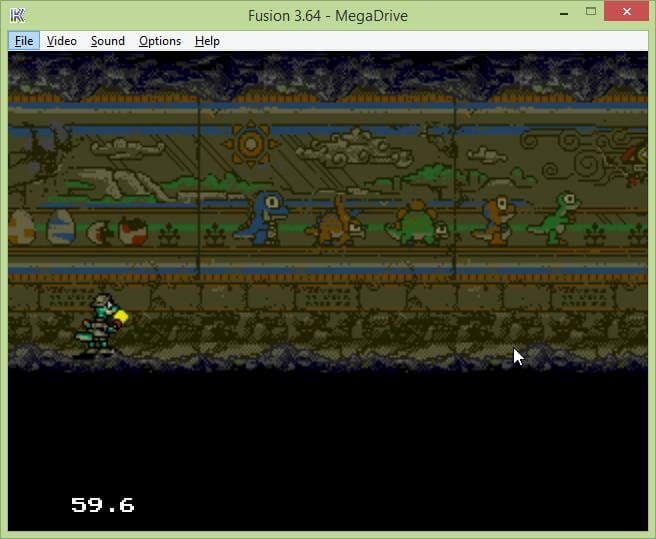Click the 59.6 FPS counter
Screen dimensions: 656x539
click(102, 505)
